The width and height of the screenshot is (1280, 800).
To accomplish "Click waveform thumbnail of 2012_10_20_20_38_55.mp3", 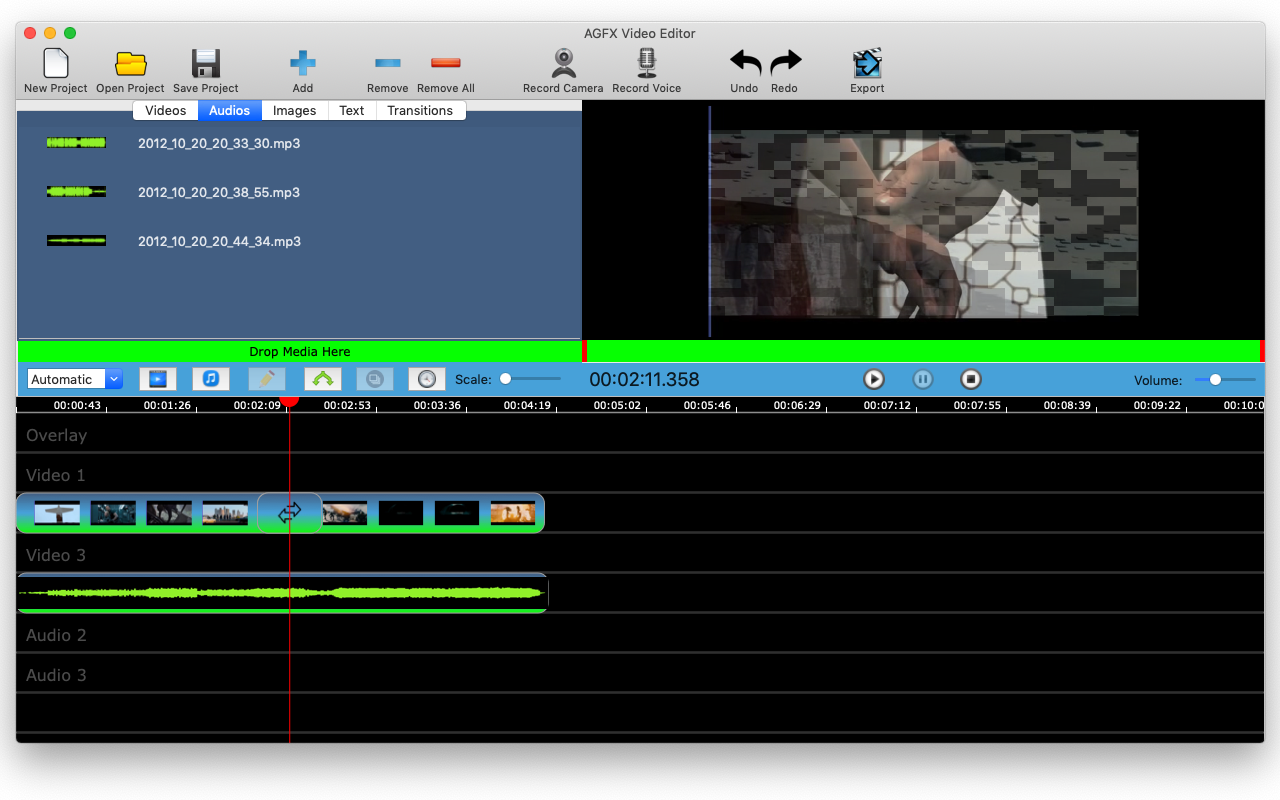I will coord(76,191).
